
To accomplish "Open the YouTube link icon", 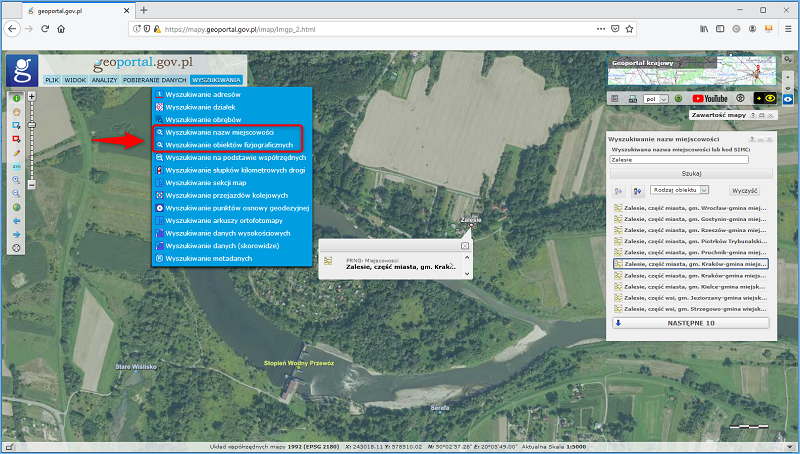I will coord(709,99).
